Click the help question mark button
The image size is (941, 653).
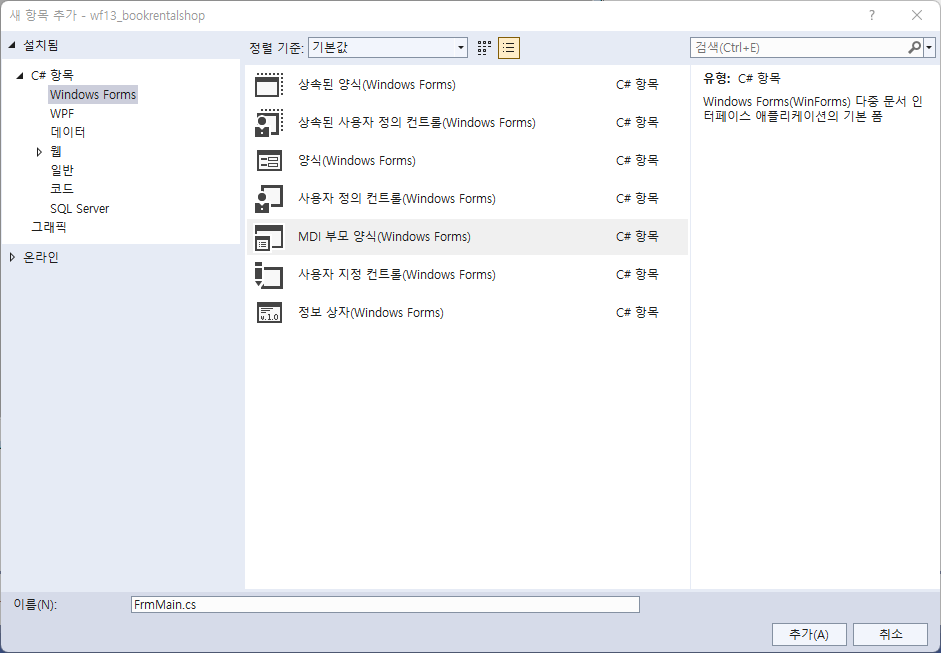point(872,16)
